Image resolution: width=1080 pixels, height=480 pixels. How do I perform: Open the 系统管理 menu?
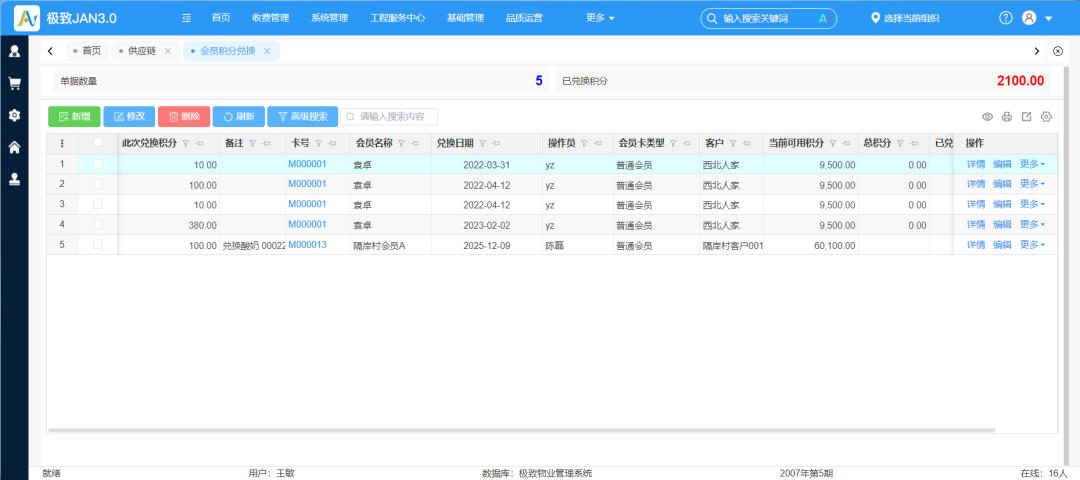pyautogui.click(x=329, y=18)
